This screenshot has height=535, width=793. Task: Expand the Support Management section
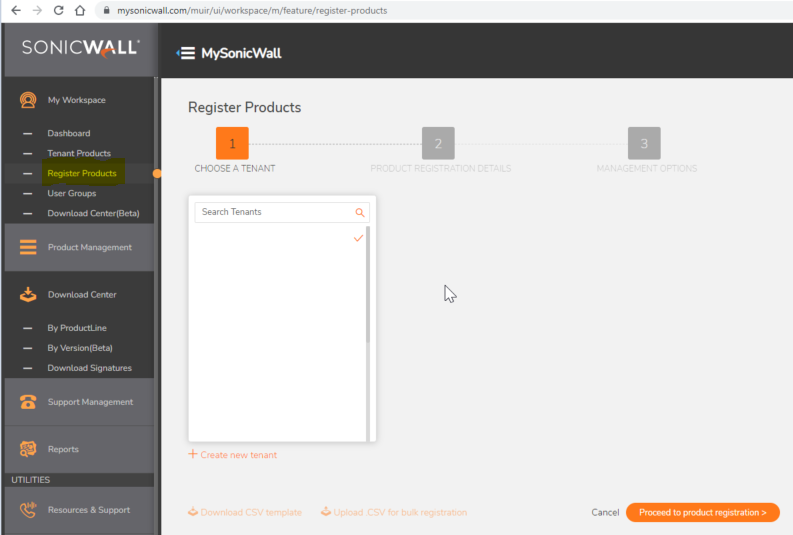click(x=90, y=402)
